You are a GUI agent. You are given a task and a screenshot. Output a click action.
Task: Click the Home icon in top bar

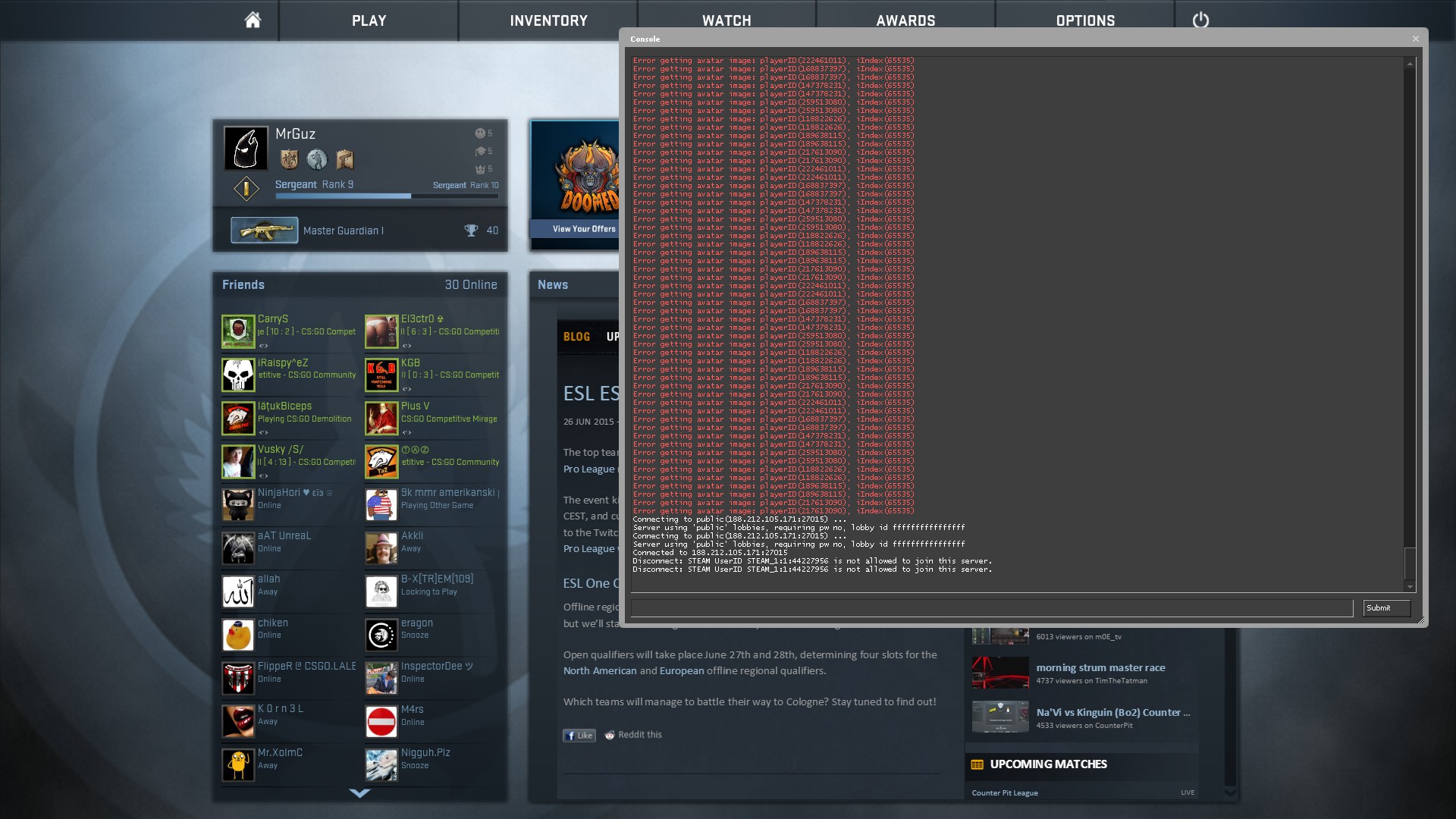[253, 20]
